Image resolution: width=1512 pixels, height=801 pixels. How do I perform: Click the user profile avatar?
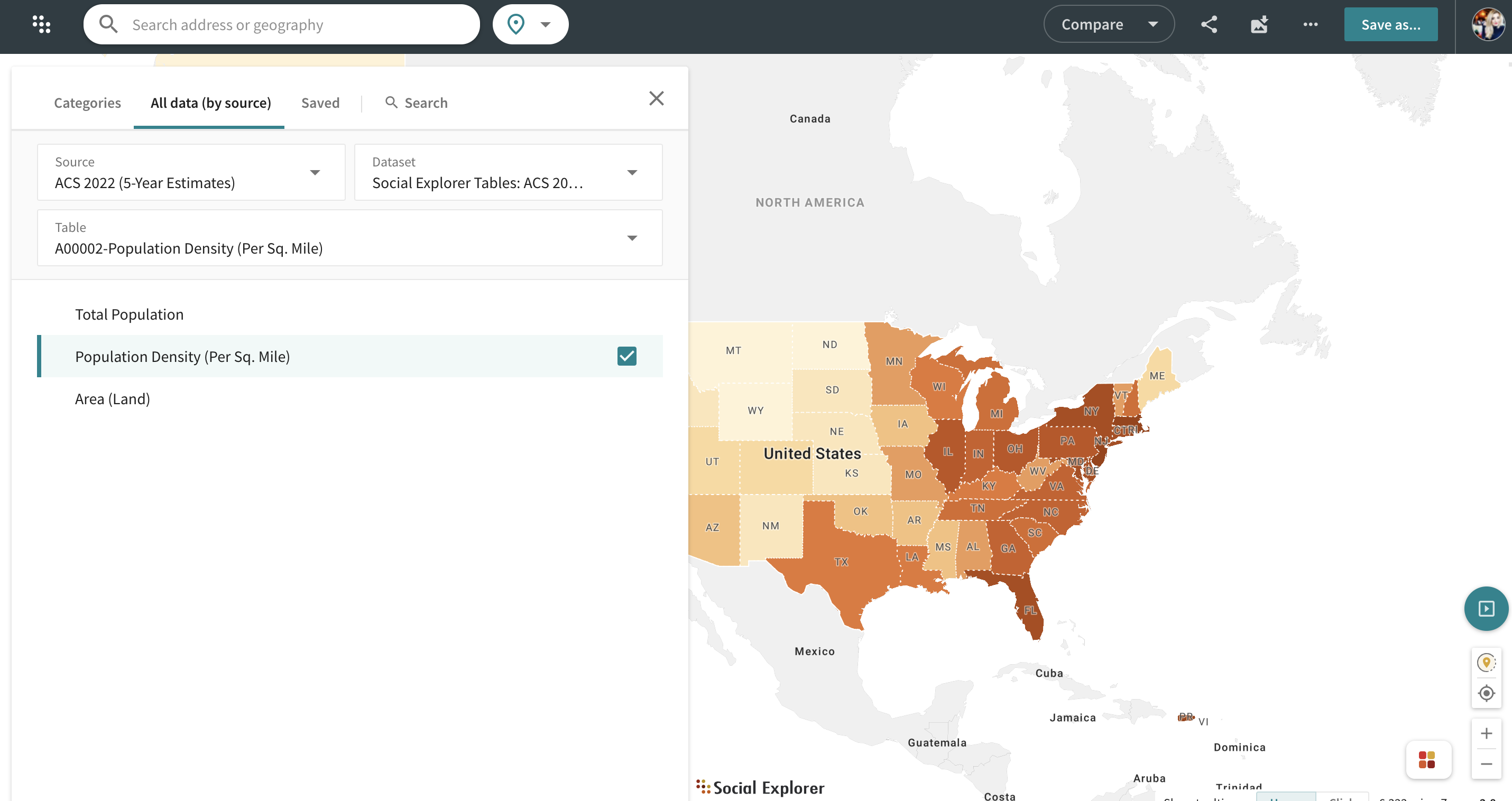point(1487,24)
